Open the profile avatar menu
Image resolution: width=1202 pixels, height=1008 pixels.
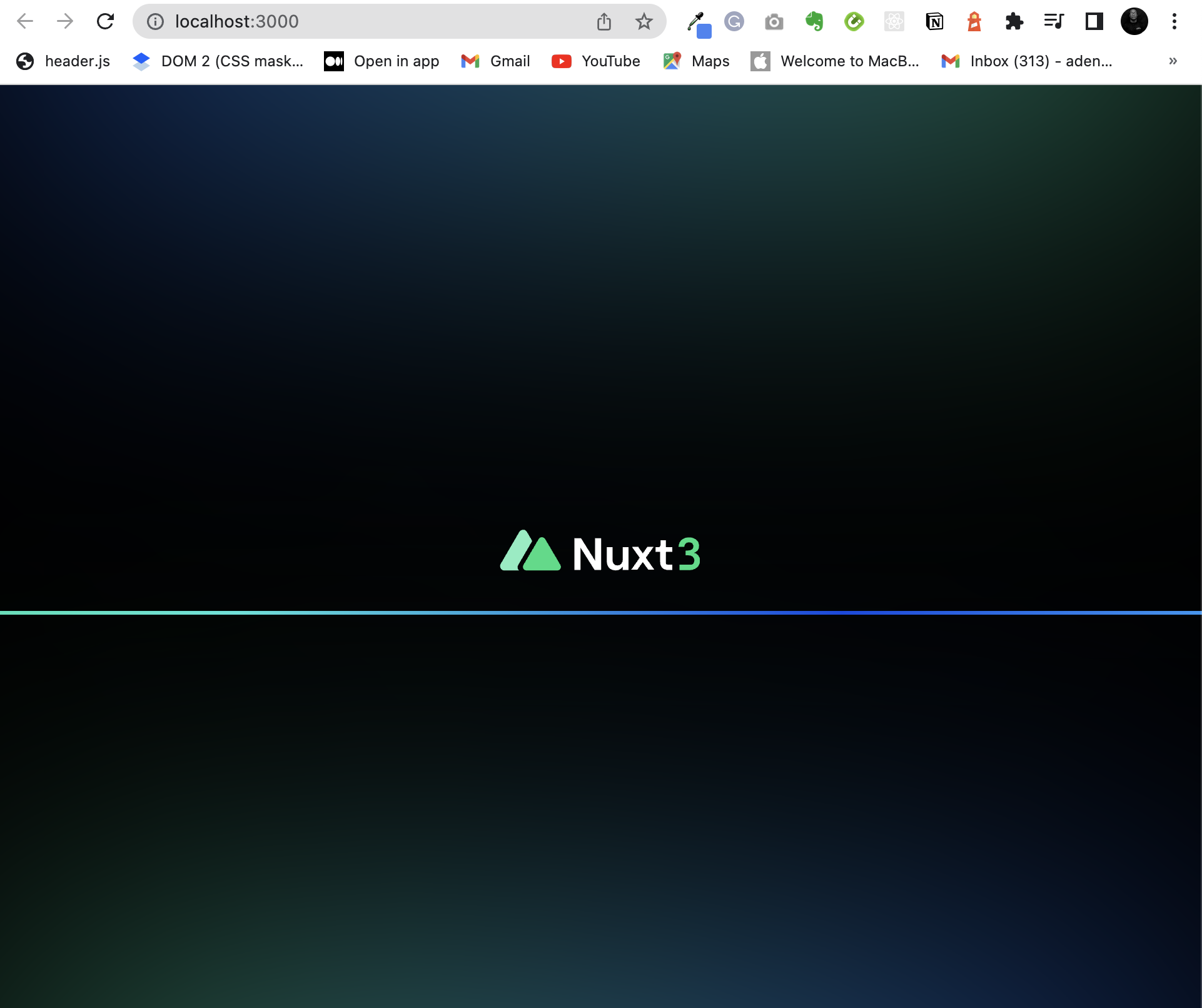click(1134, 21)
